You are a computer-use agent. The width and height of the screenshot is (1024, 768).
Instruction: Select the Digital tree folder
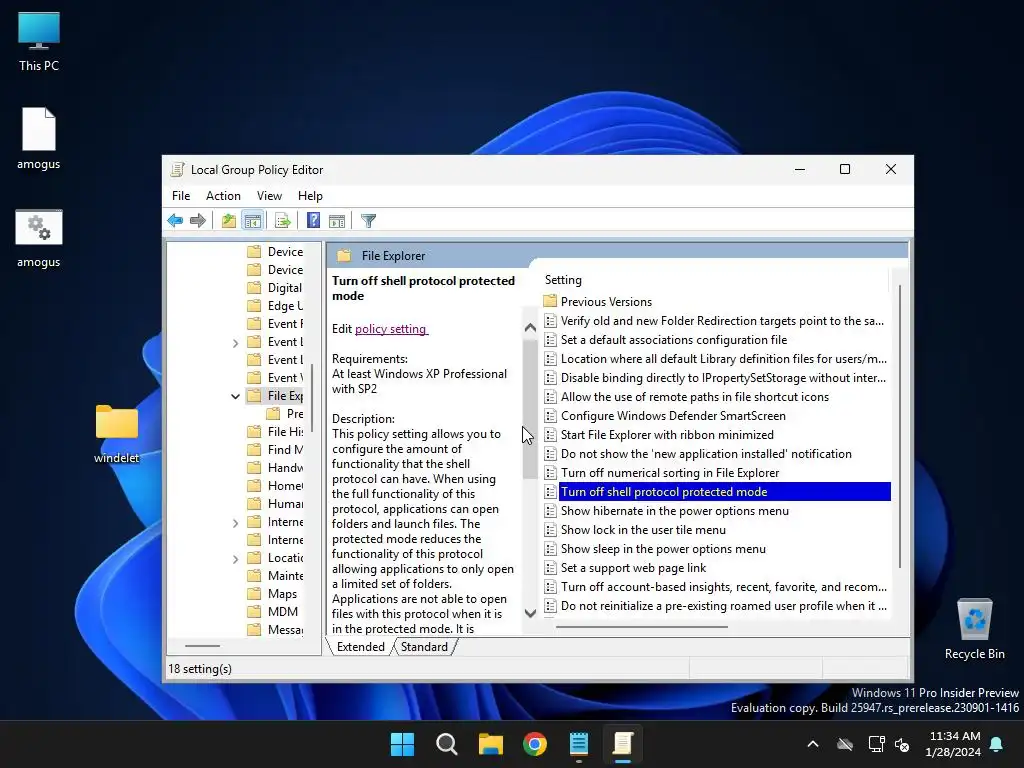(275, 288)
